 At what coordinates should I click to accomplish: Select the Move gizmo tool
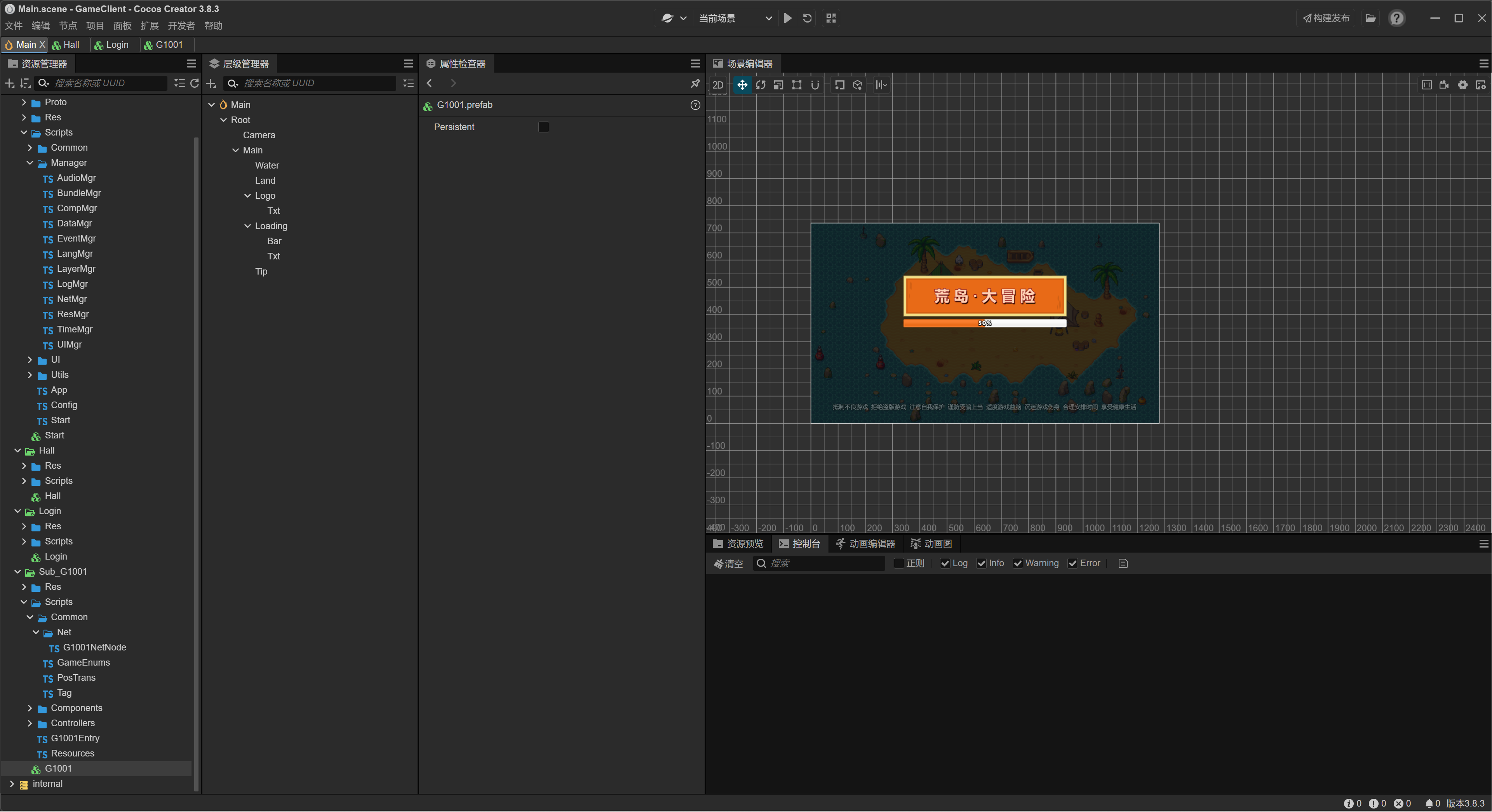pos(742,85)
